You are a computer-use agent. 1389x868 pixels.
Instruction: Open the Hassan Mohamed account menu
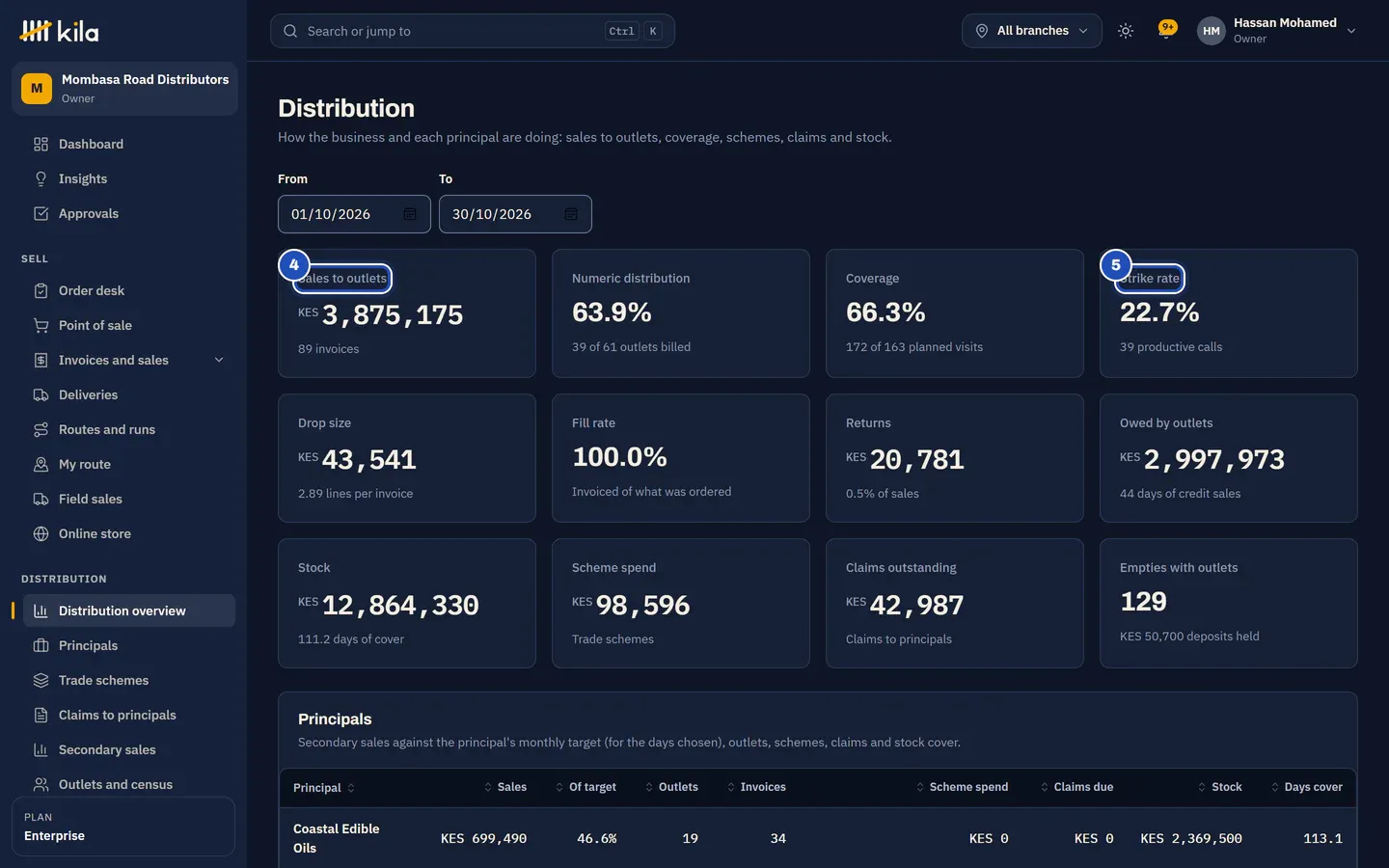(x=1277, y=31)
